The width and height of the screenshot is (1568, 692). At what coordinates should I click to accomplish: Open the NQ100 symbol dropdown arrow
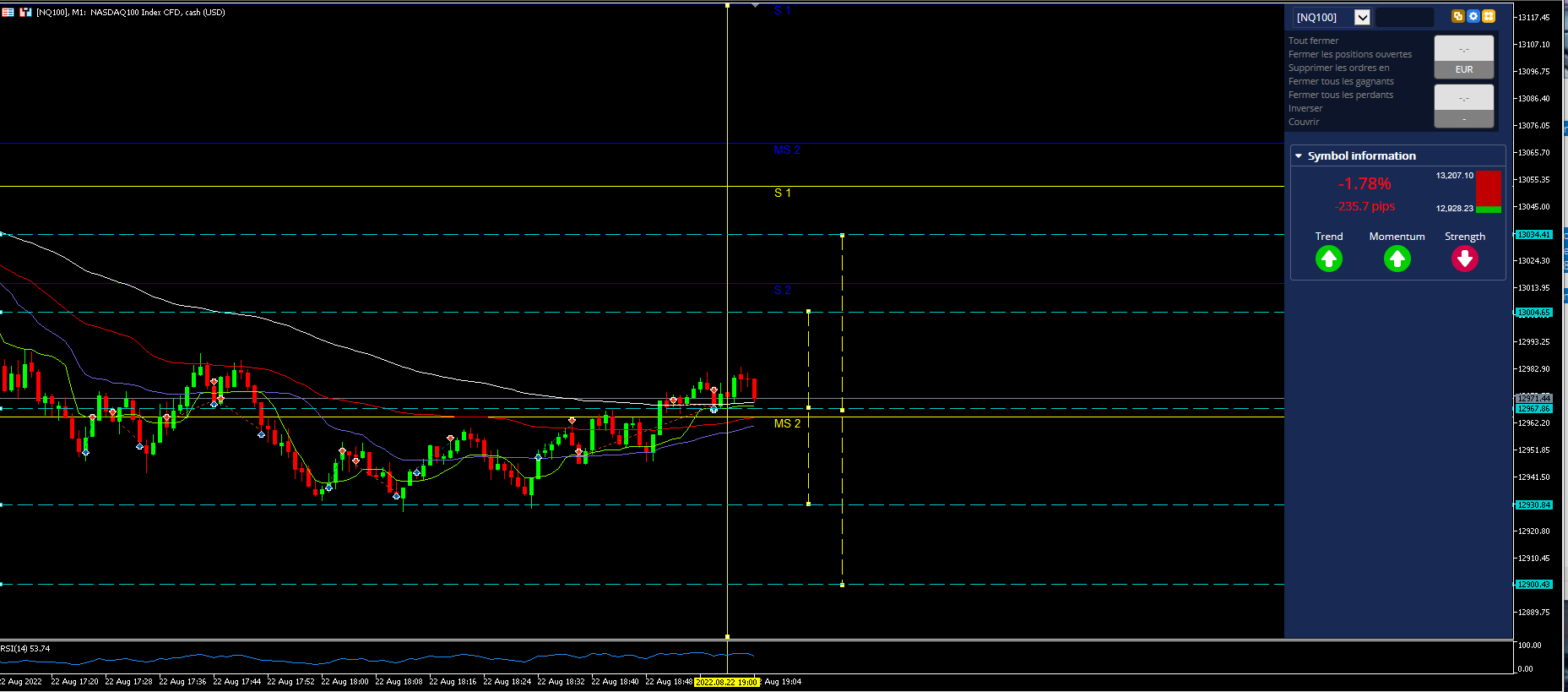(1362, 17)
